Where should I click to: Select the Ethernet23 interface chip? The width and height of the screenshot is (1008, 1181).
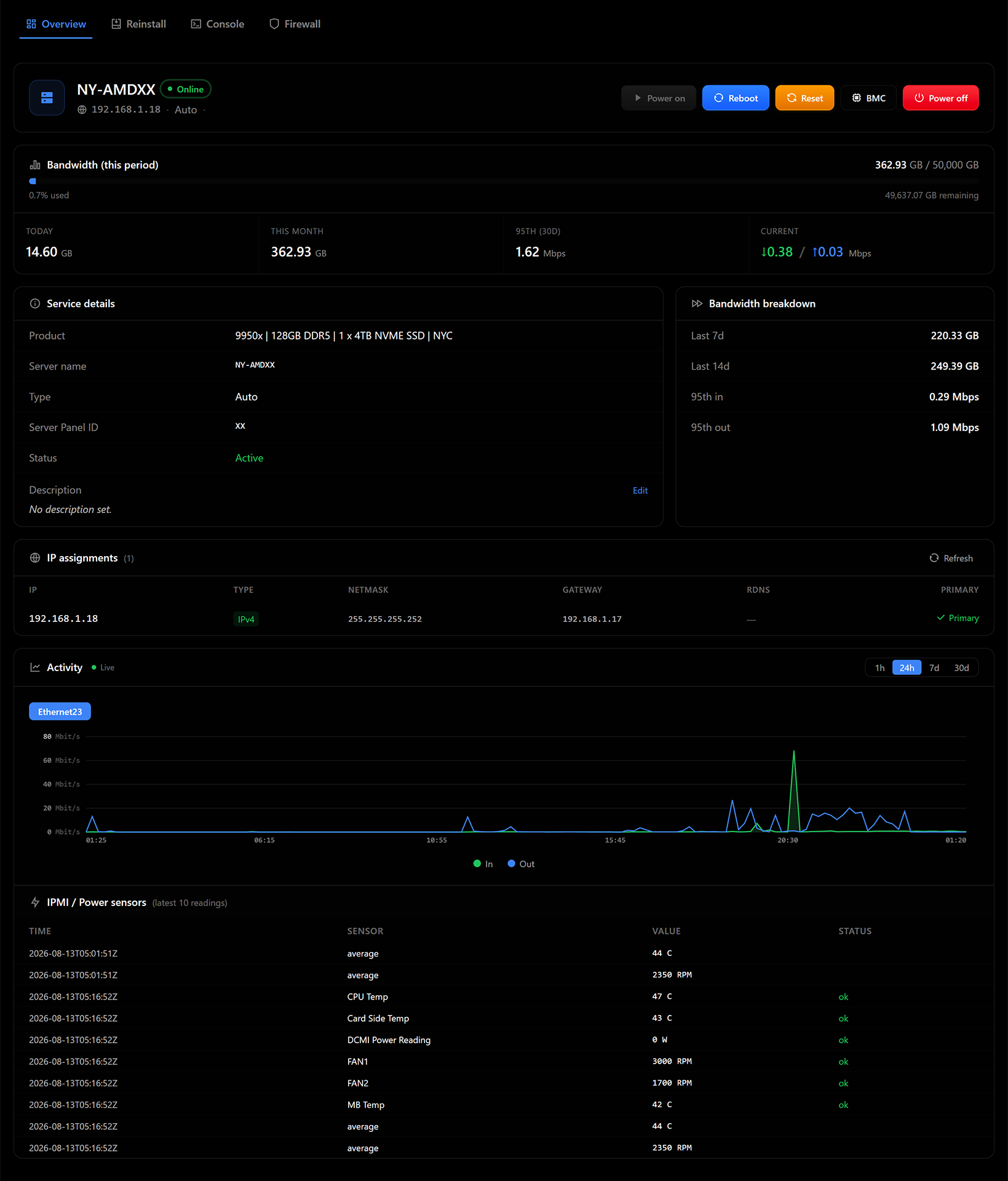coord(60,712)
